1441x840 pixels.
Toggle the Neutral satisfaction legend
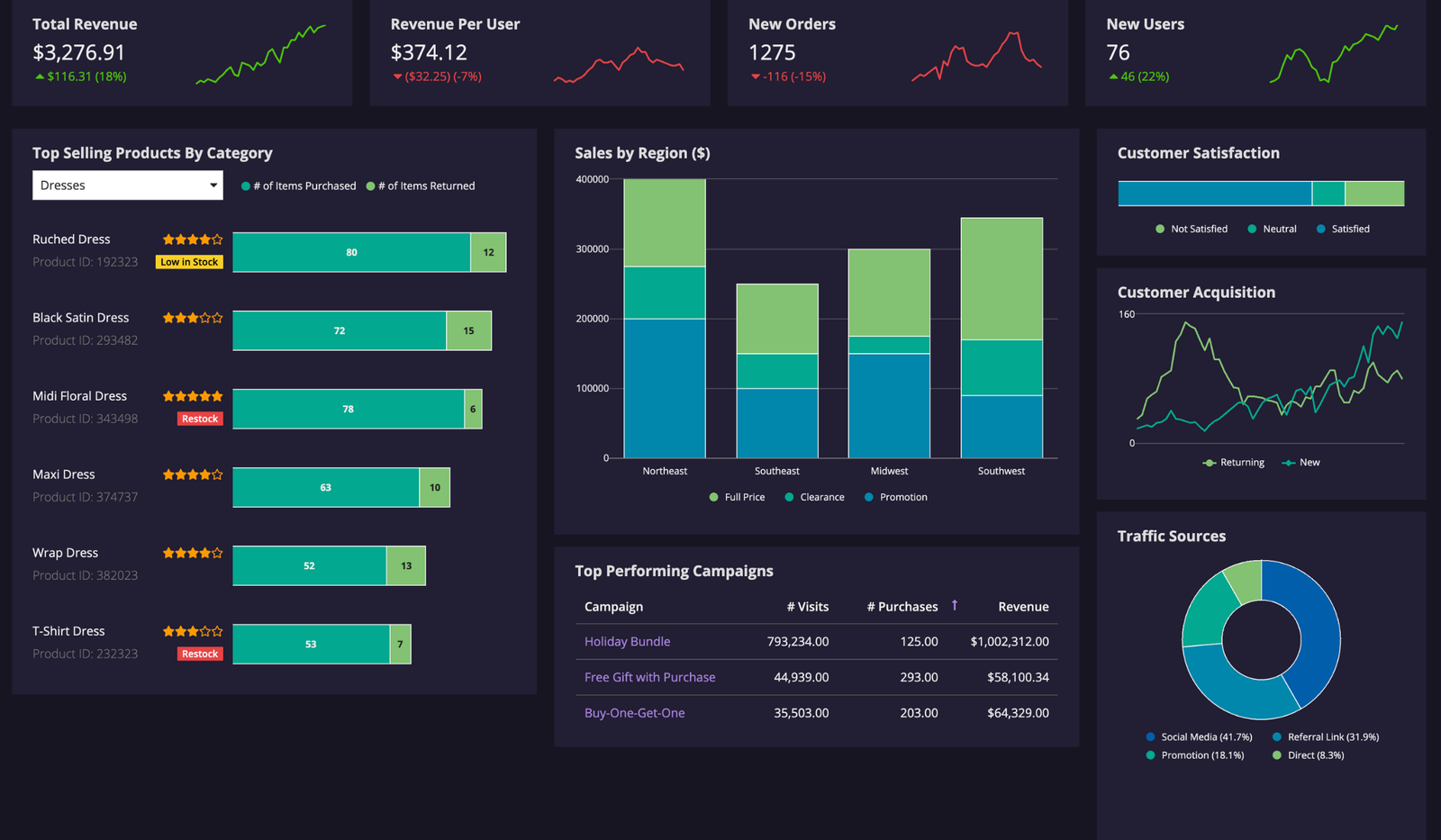tap(1254, 229)
